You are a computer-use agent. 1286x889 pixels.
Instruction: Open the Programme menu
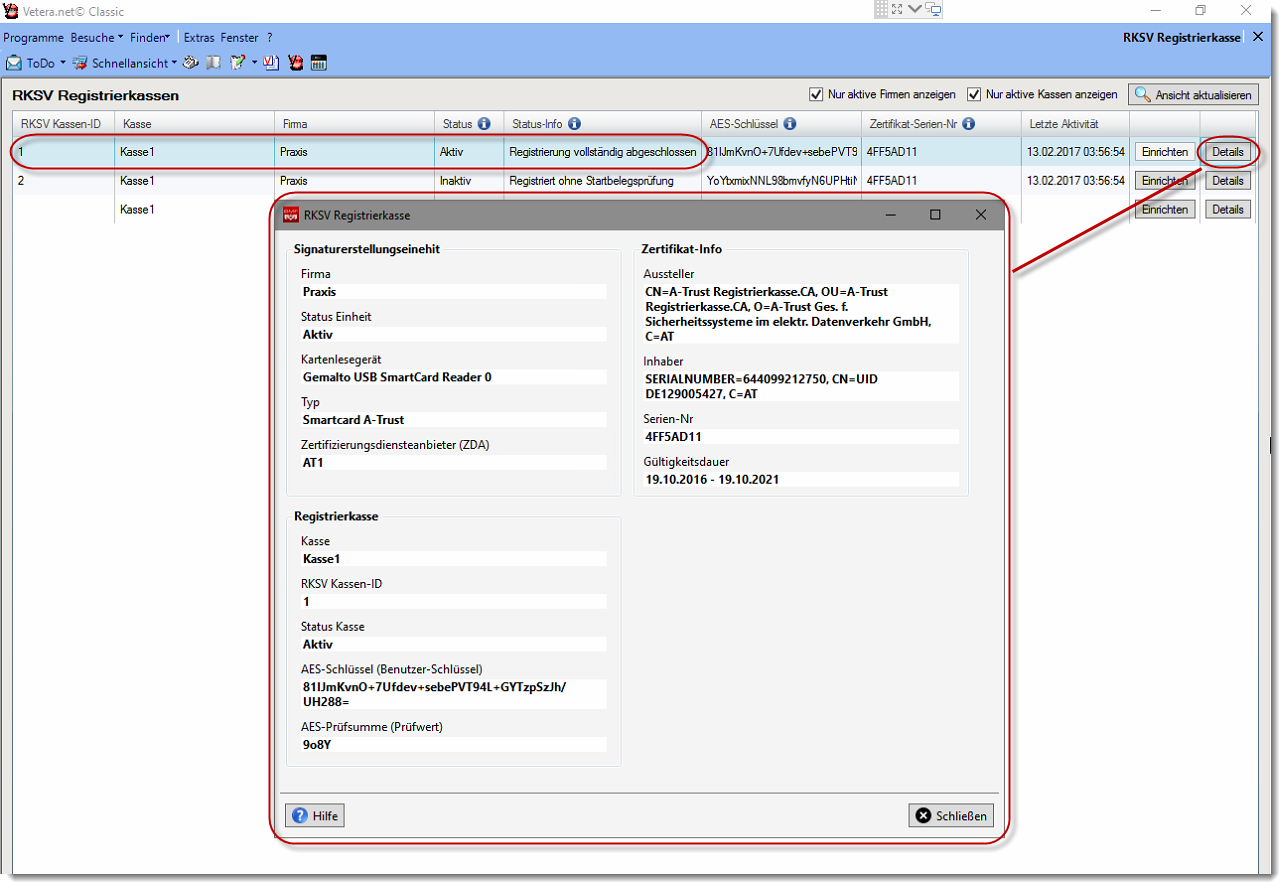pyautogui.click(x=33, y=37)
